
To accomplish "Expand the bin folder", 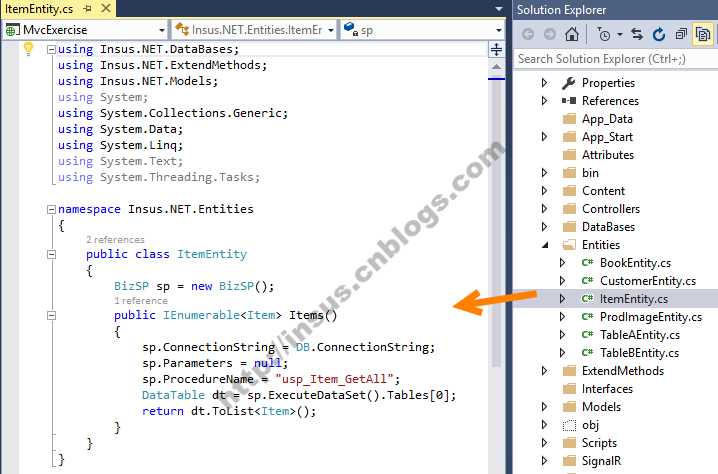I will pos(544,173).
